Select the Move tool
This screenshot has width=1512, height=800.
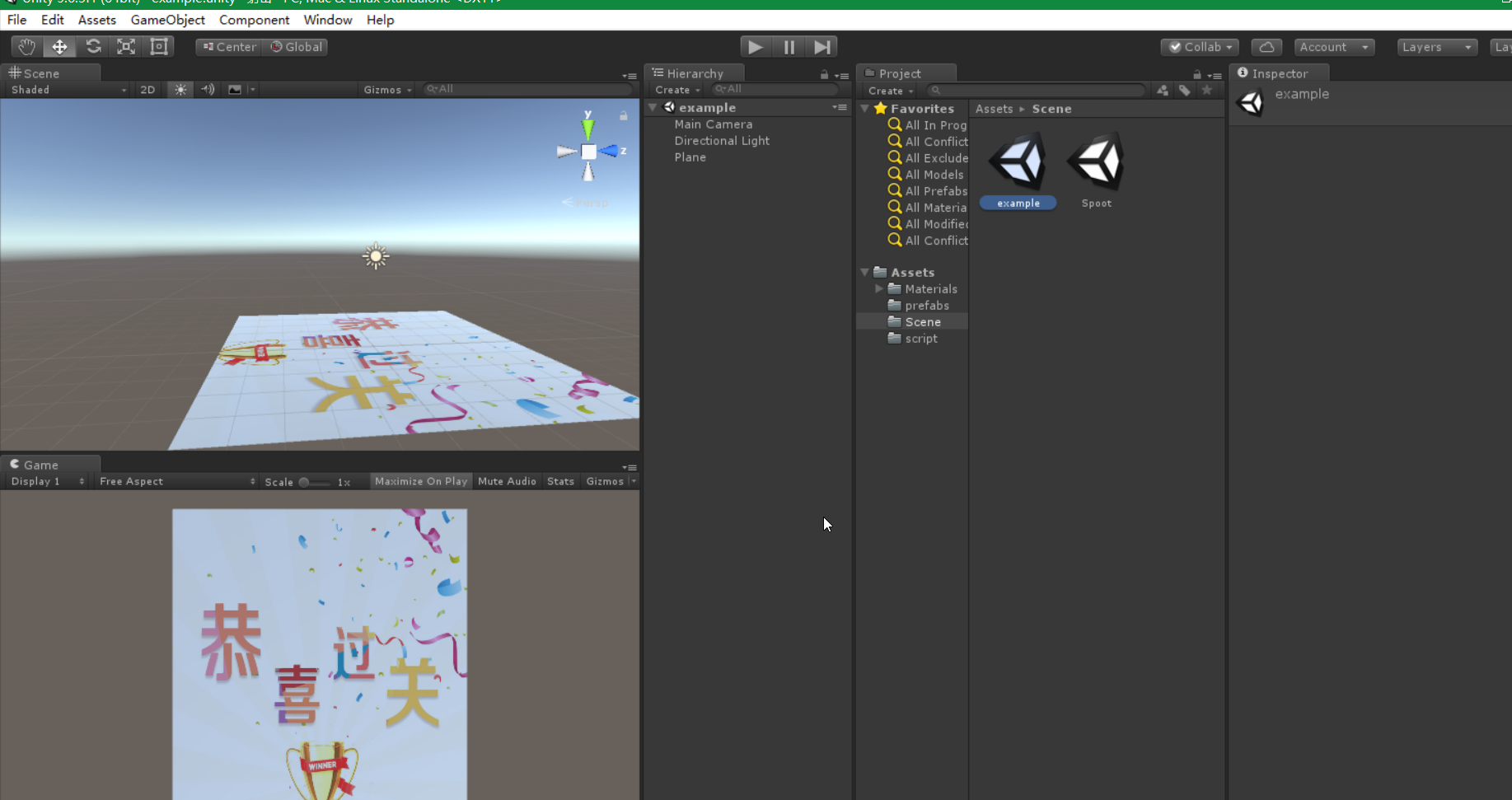pyautogui.click(x=59, y=47)
